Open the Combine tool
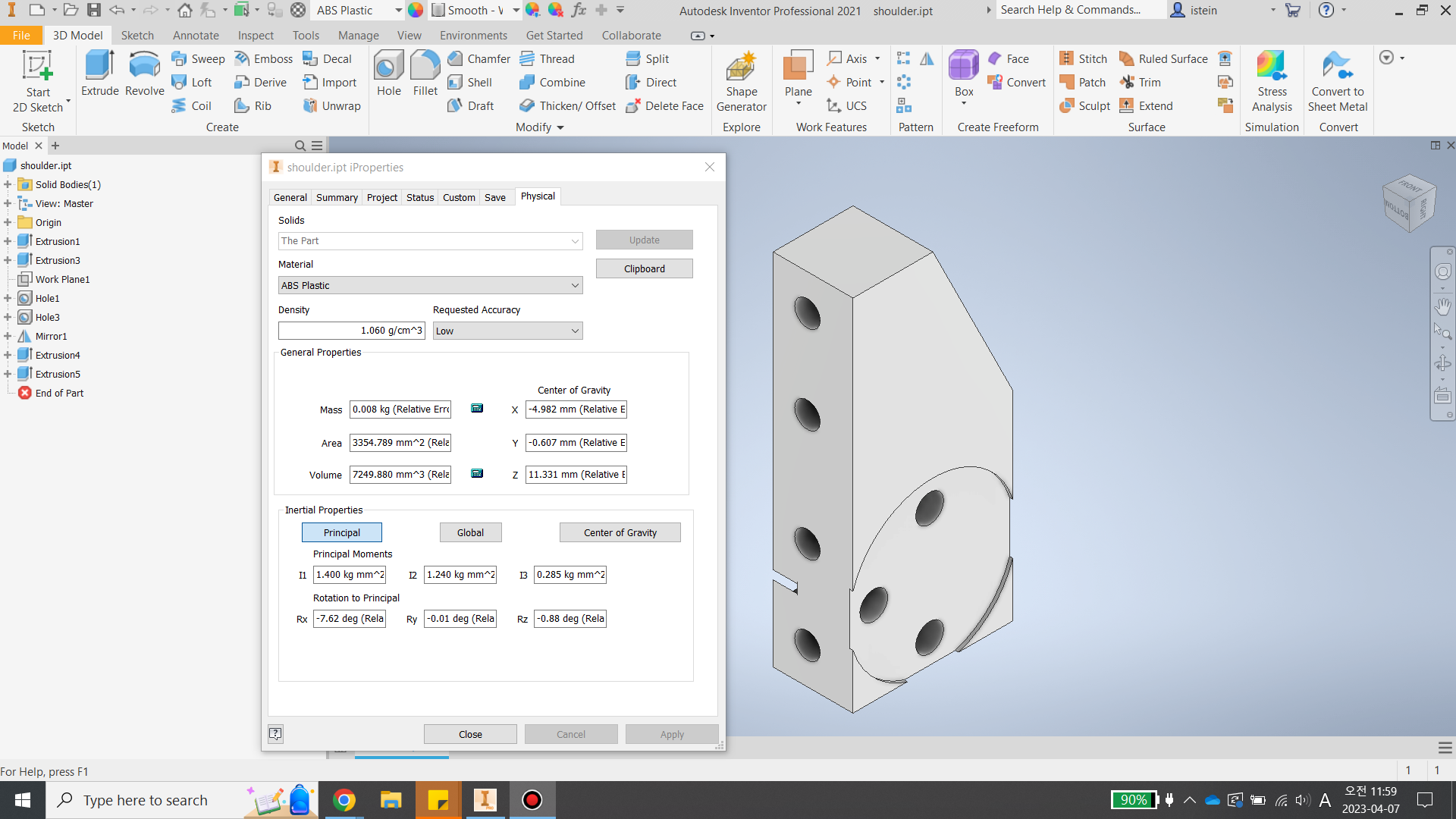 [552, 82]
